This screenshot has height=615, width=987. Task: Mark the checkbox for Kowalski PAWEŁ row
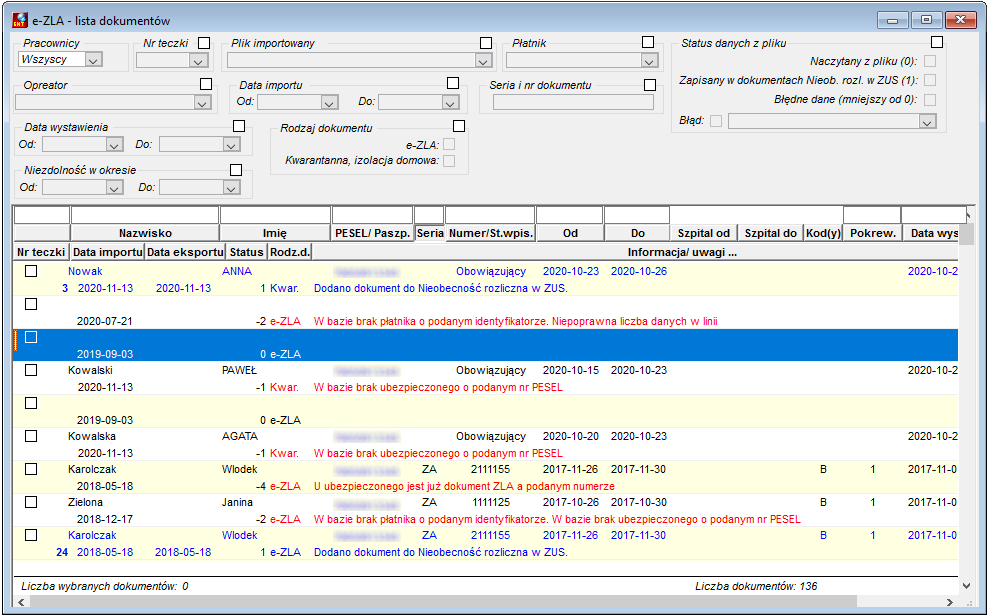tap(31, 370)
